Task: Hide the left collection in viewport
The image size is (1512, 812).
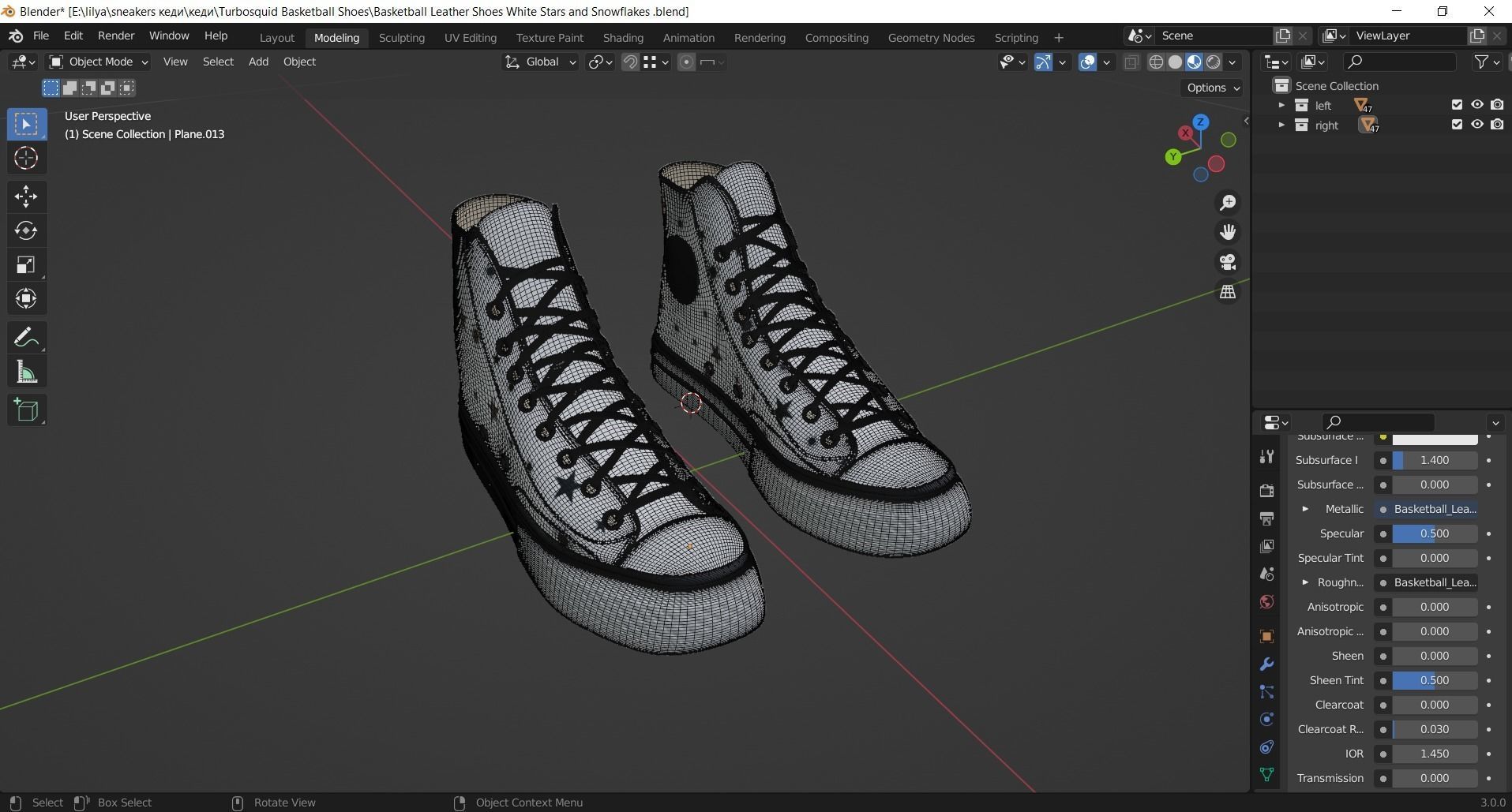Action: [1476, 105]
